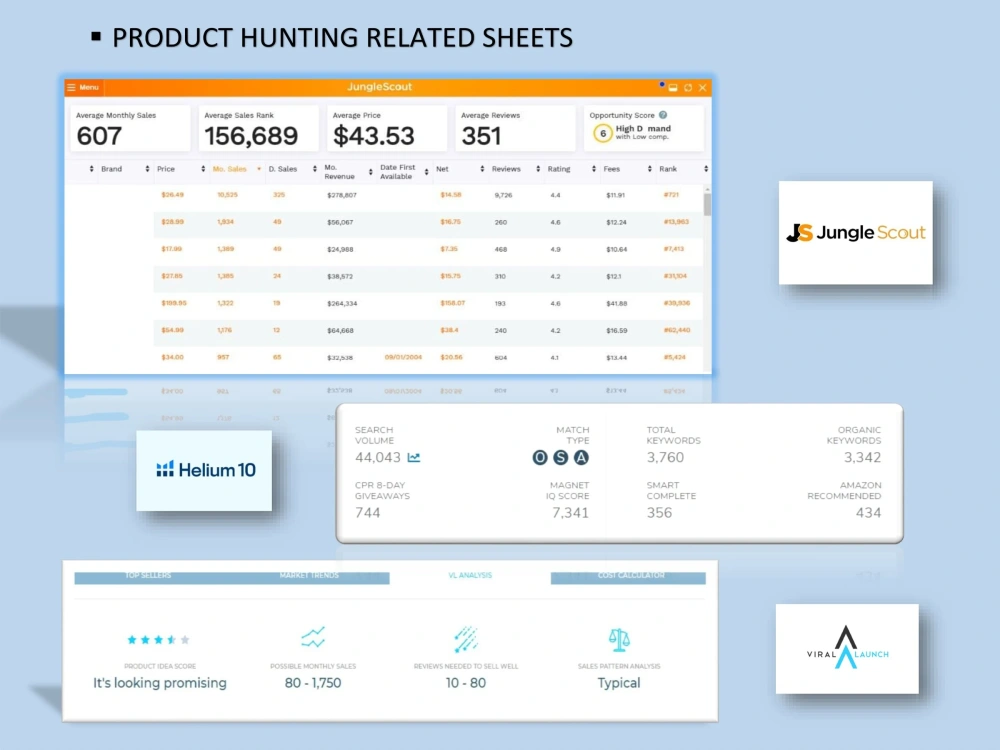Viewport: 1000px width, 750px height.
Task: Close the JungleScout window
Action: 703,87
